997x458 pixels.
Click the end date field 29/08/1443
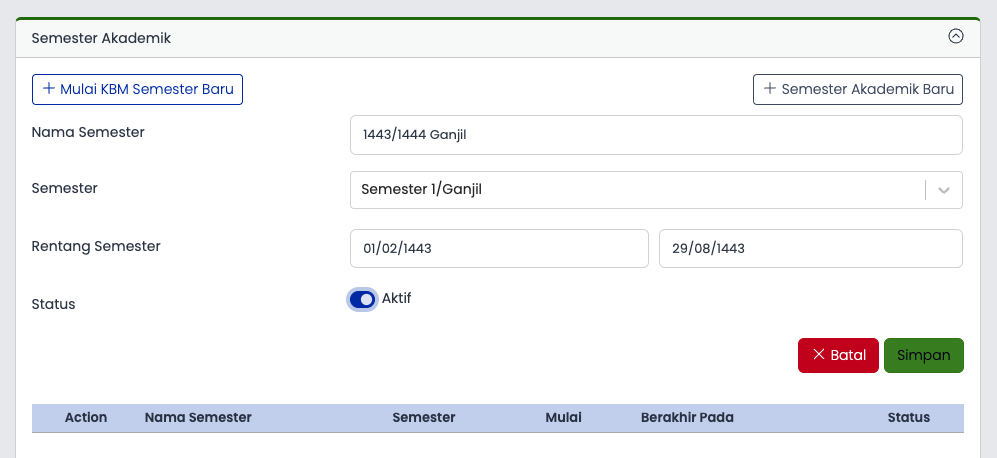(811, 248)
